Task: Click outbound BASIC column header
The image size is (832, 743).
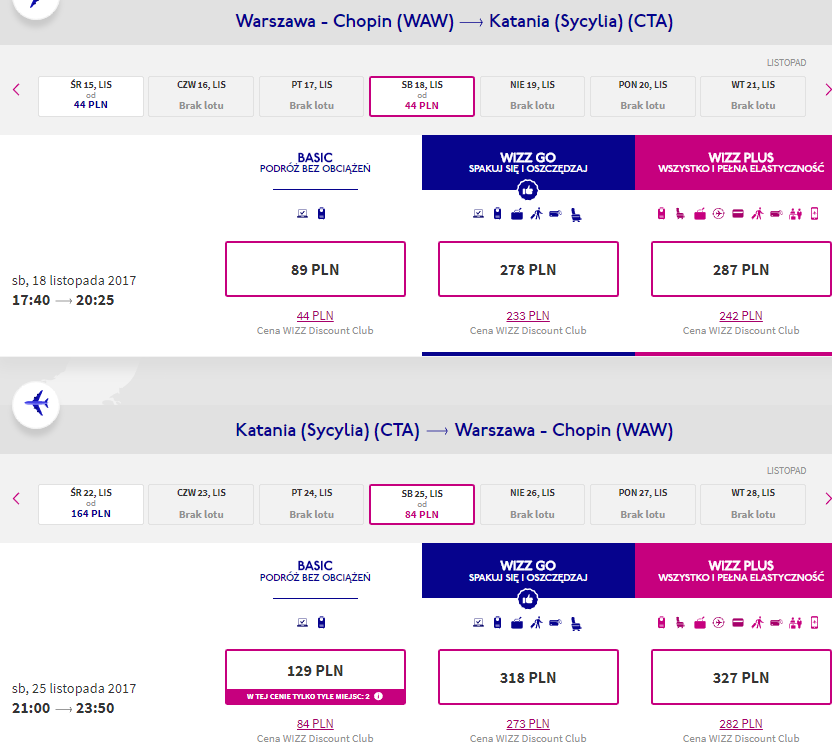Action: pos(315,163)
